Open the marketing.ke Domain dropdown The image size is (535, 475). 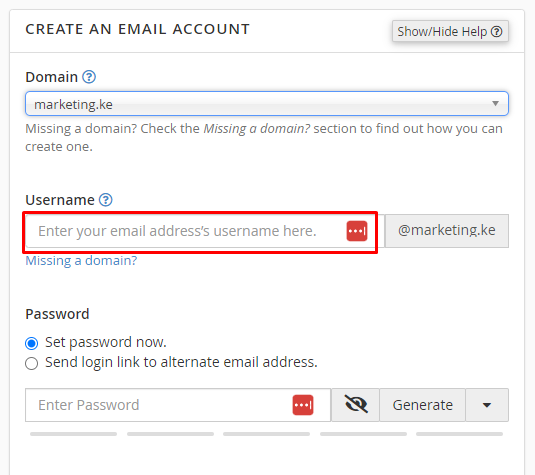(267, 104)
